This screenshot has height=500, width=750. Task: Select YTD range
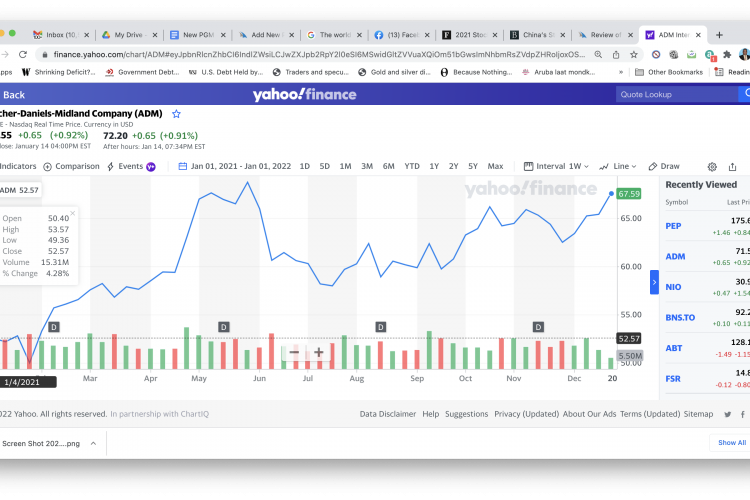(x=412, y=166)
